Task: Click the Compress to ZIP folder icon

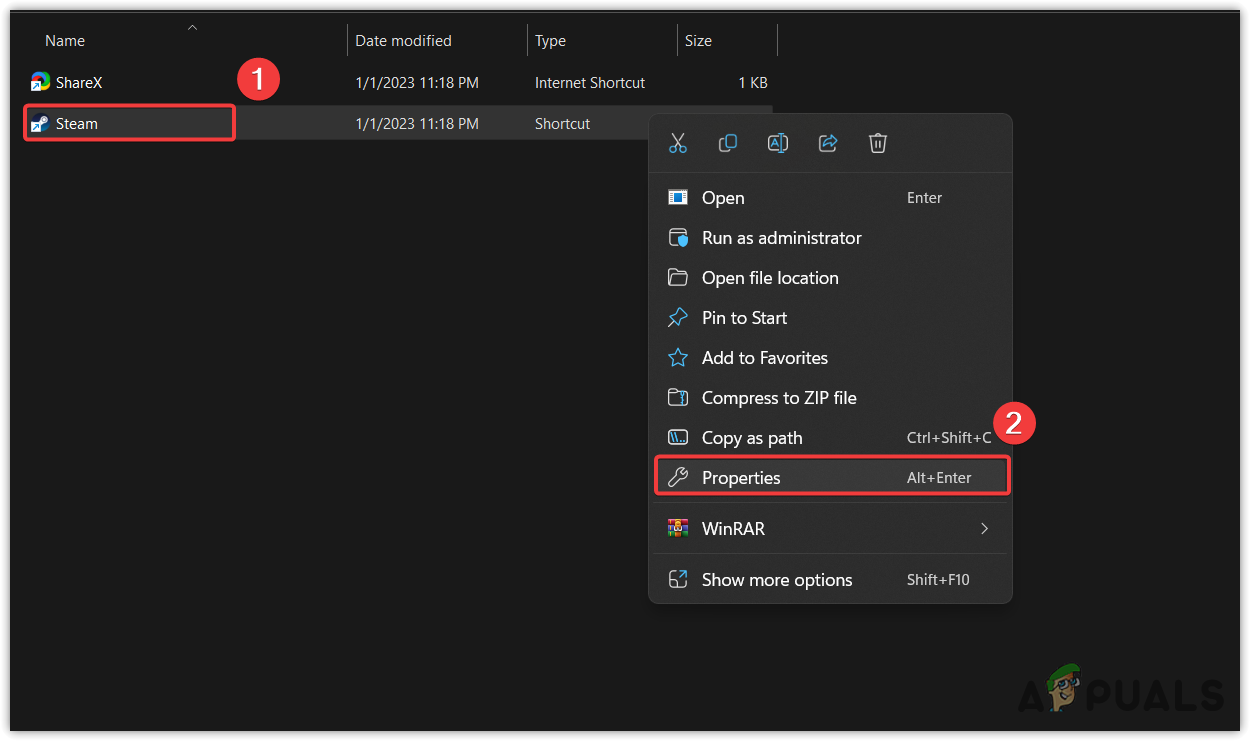Action: click(678, 398)
